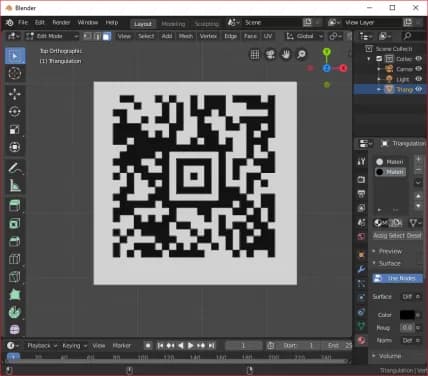The height and width of the screenshot is (376, 428).
Task: Open the Keying dropdown in timeline
Action: [75, 346]
